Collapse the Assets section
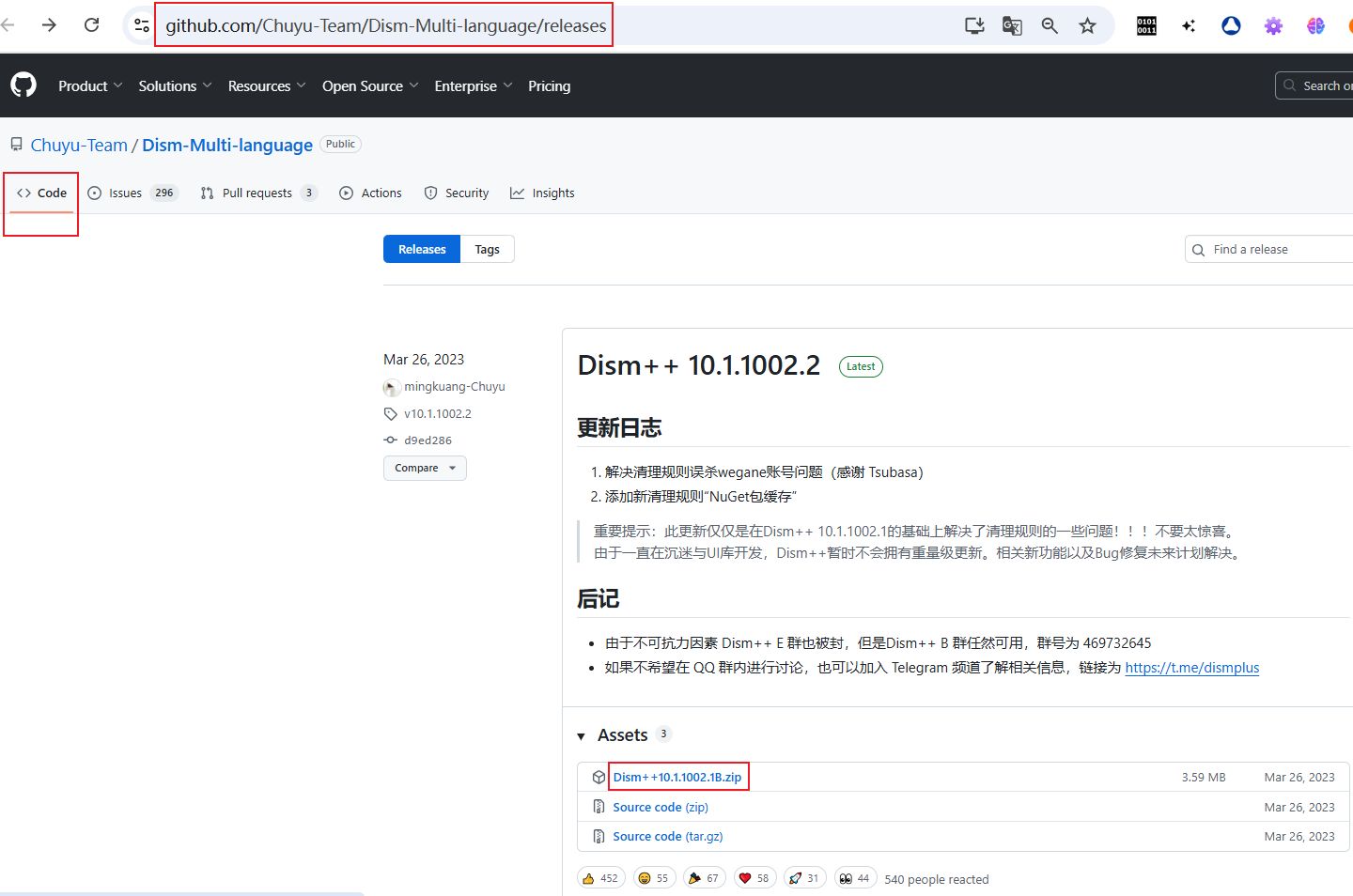This screenshot has width=1353, height=896. [582, 735]
